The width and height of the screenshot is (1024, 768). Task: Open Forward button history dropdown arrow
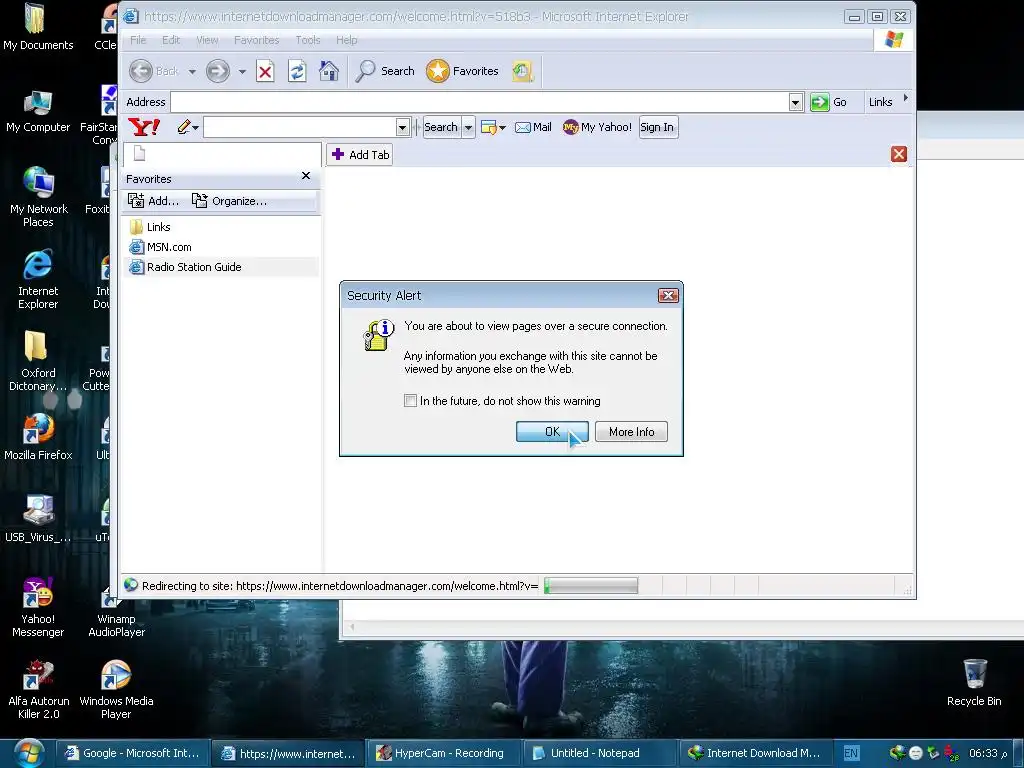(242, 71)
